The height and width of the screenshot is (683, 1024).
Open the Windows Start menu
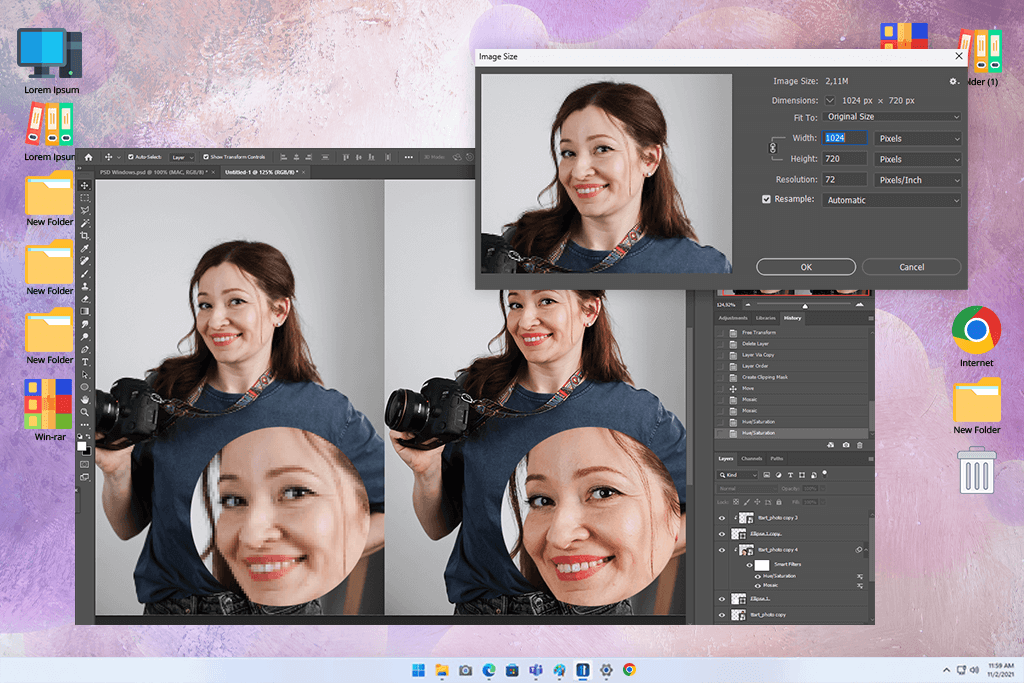[419, 670]
